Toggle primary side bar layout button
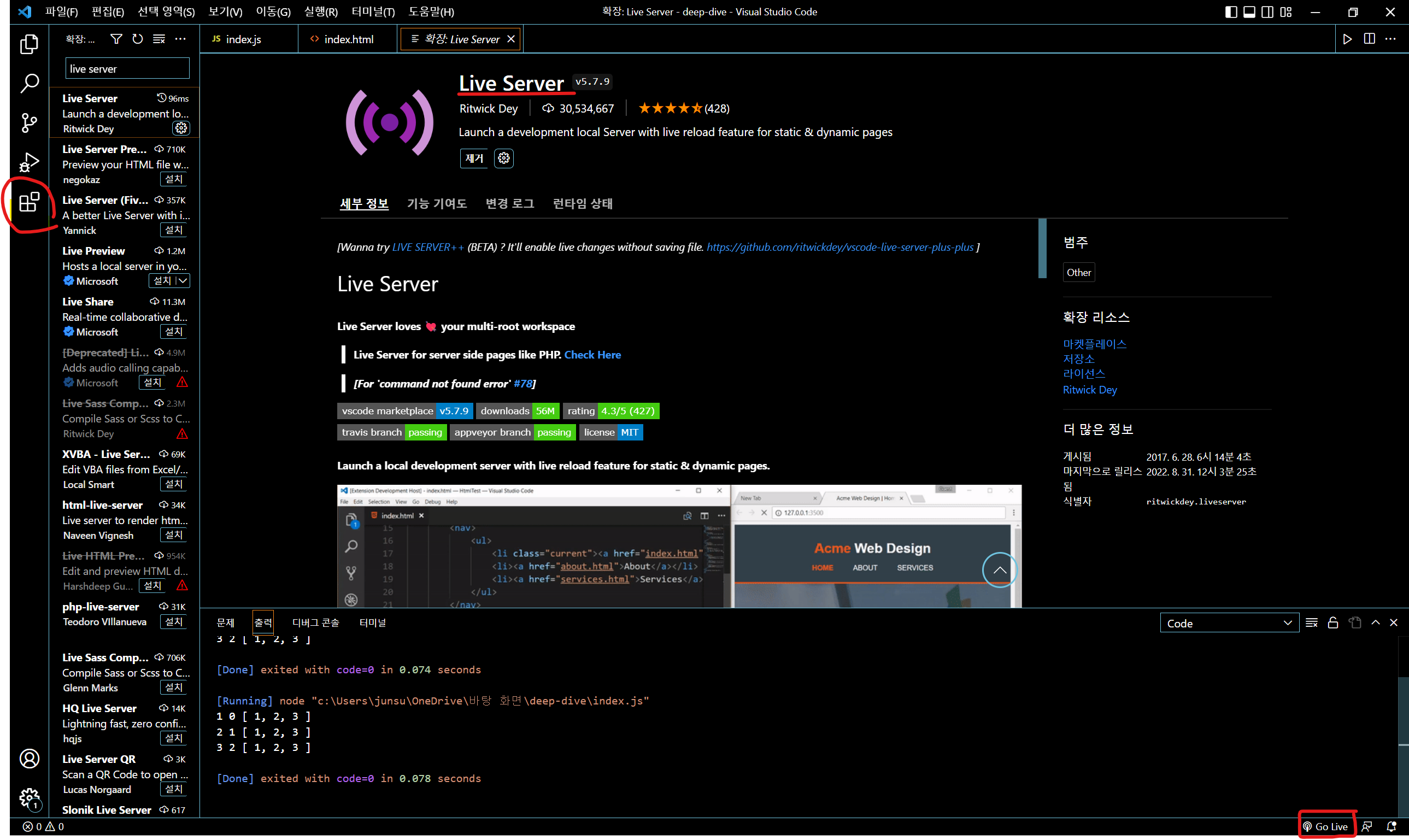Image resolution: width=1409 pixels, height=840 pixels. tap(1231, 12)
